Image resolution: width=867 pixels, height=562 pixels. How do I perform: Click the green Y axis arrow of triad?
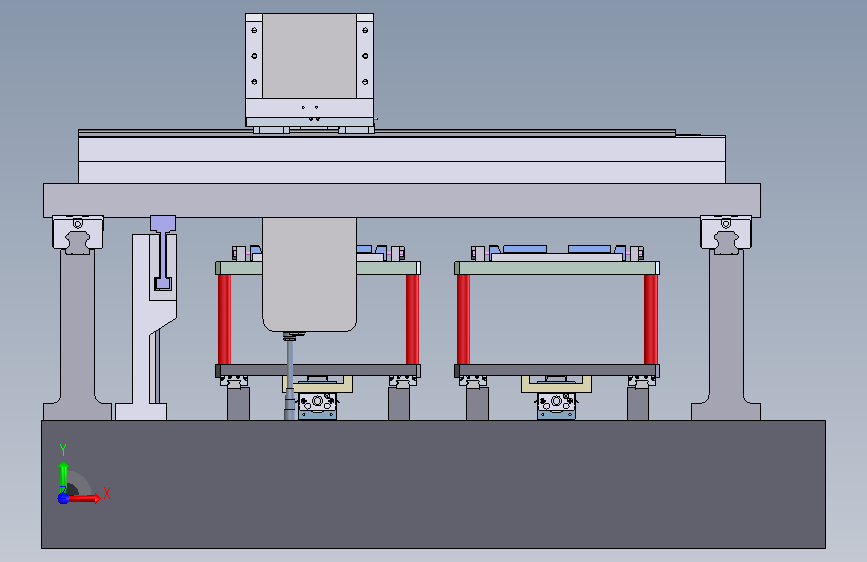coord(64,477)
